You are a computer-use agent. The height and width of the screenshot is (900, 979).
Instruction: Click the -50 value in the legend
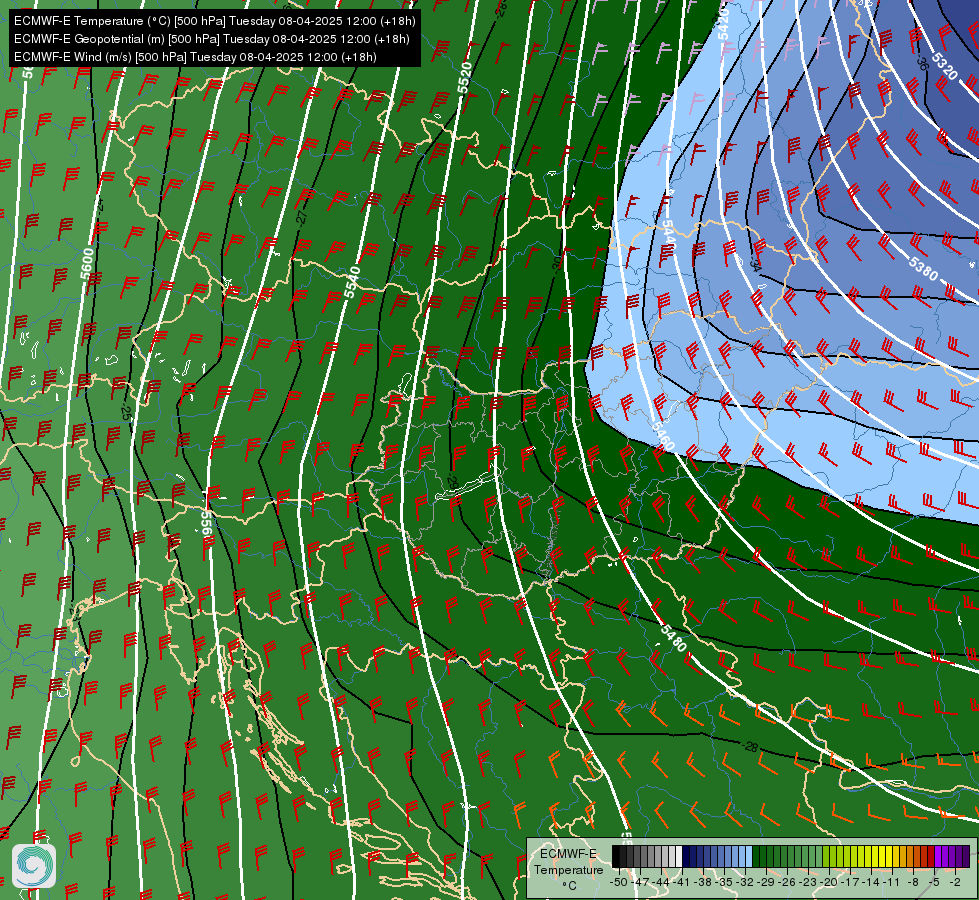coord(619,882)
